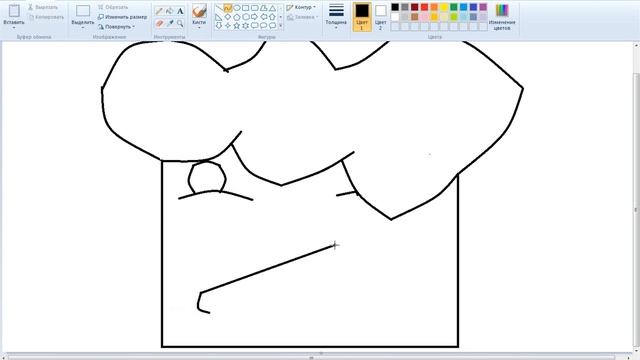The height and width of the screenshot is (360, 640).
Task: Choose the Oval callout shape
Action: point(264,26)
